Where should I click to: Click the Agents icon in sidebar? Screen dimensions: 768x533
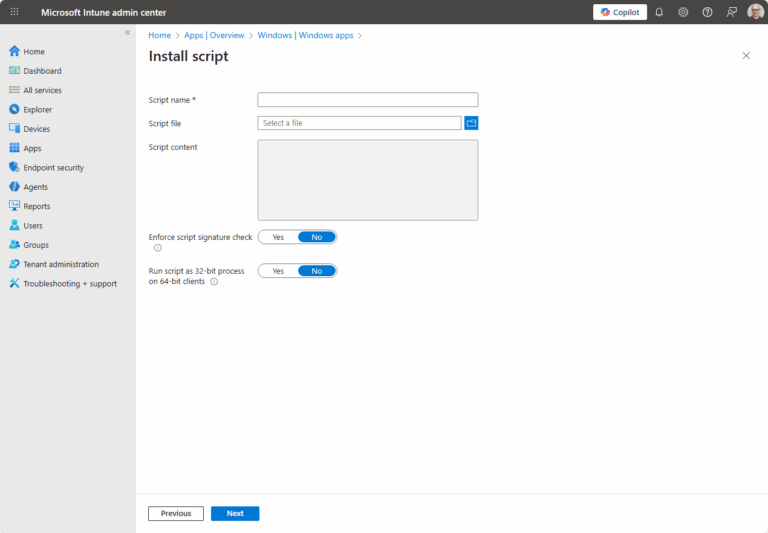coord(14,187)
